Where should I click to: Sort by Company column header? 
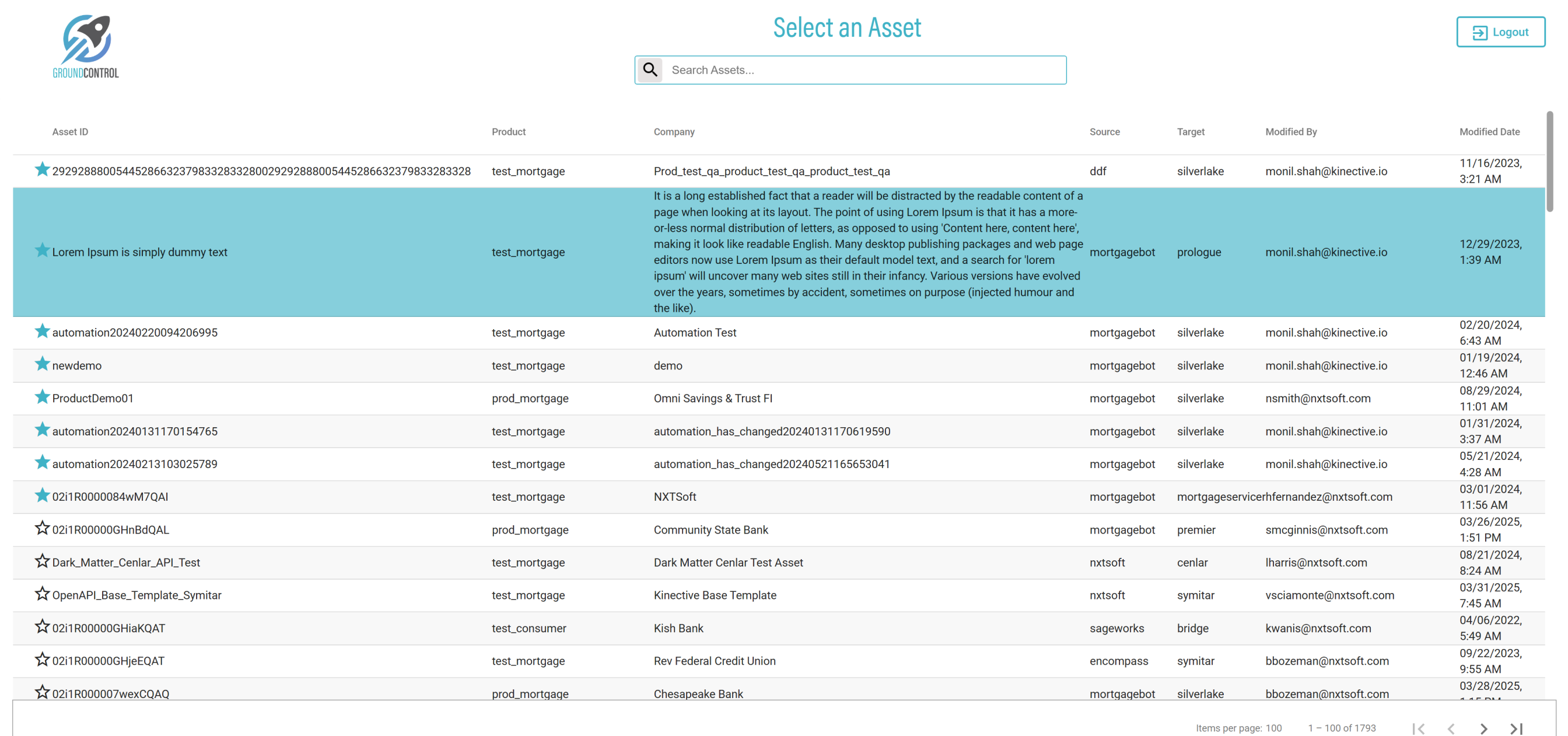pos(674,131)
